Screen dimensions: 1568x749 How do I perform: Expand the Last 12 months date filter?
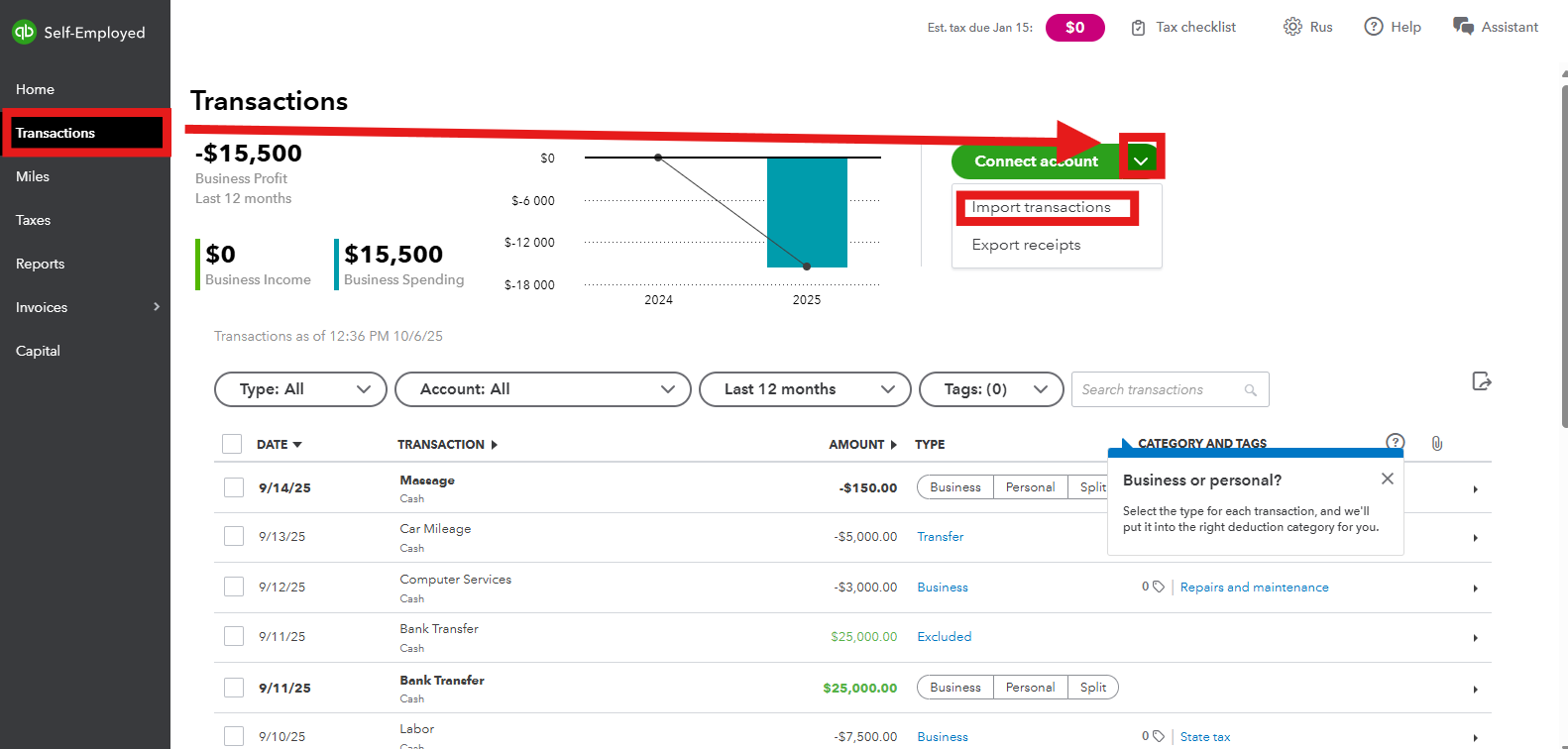[x=804, y=389]
